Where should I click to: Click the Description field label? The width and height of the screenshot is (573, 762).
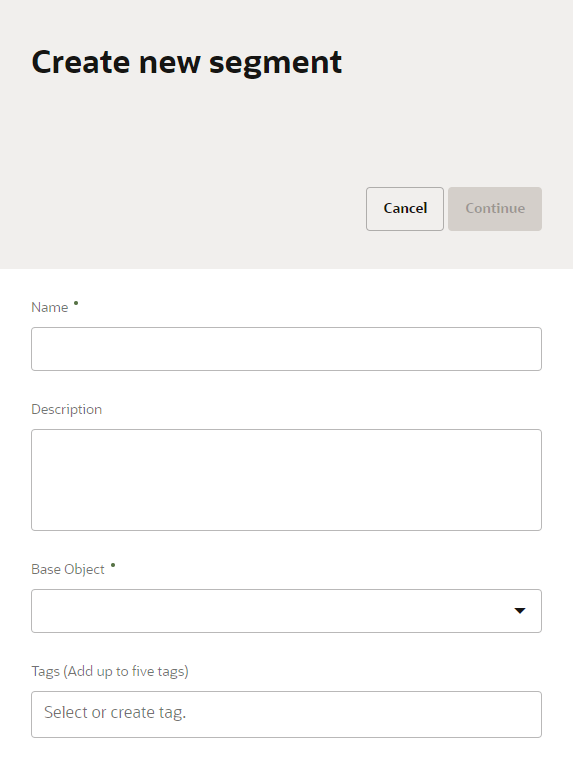pos(67,410)
